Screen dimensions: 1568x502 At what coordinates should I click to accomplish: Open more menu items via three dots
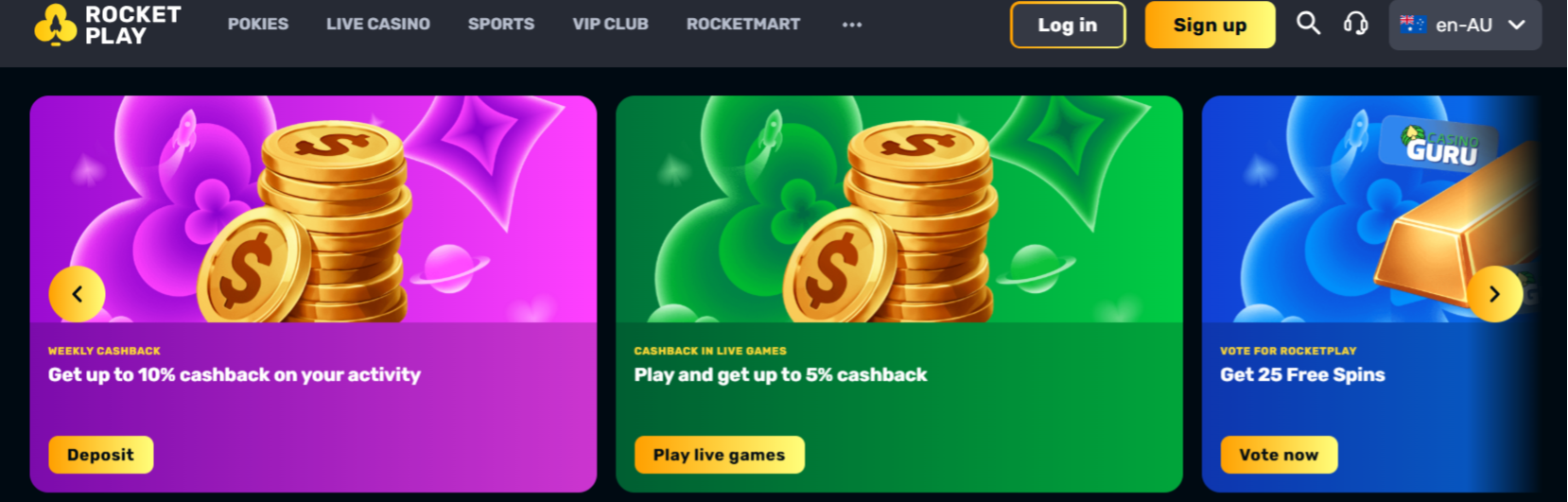click(851, 25)
